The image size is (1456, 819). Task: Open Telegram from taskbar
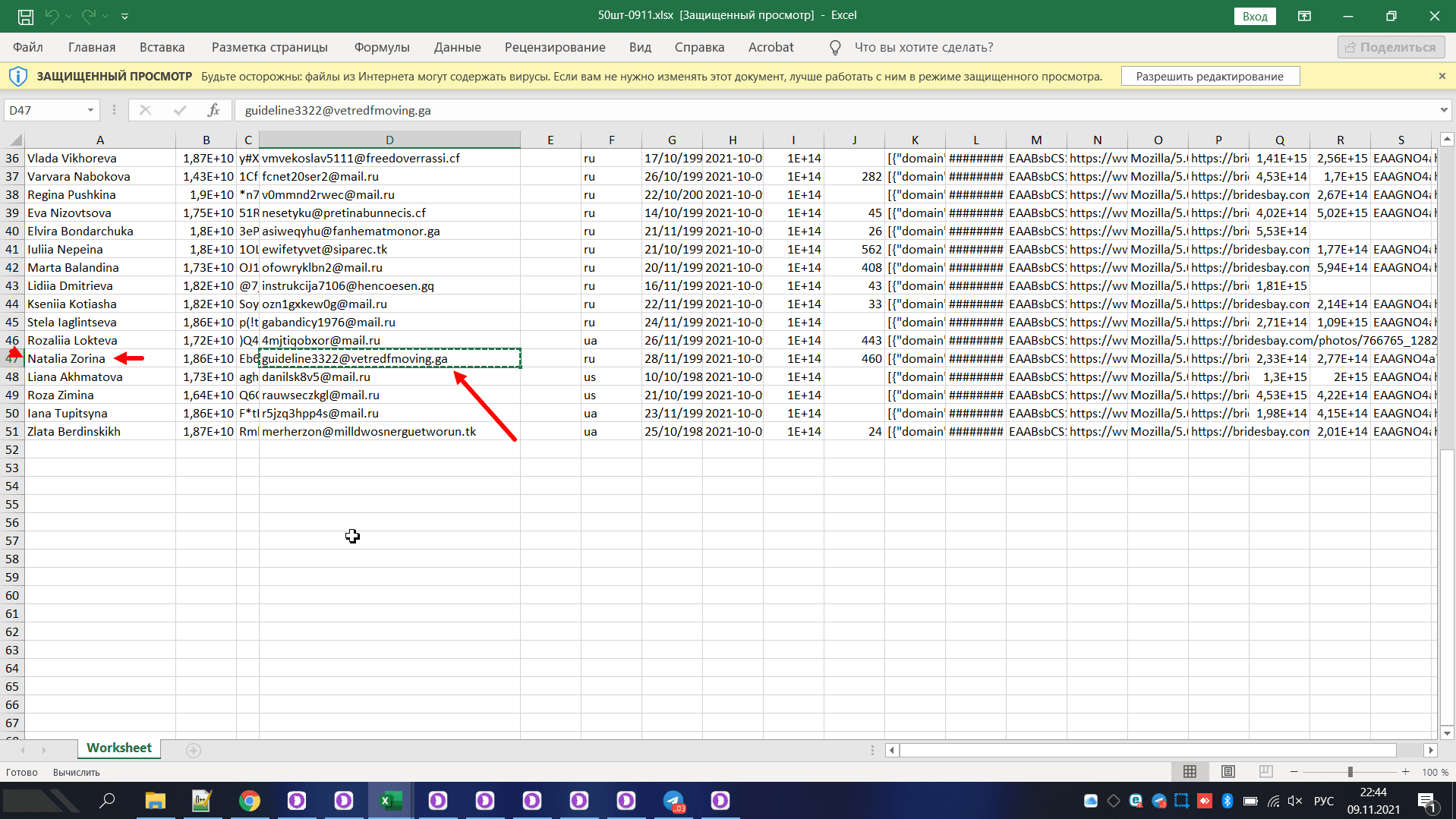point(673,801)
